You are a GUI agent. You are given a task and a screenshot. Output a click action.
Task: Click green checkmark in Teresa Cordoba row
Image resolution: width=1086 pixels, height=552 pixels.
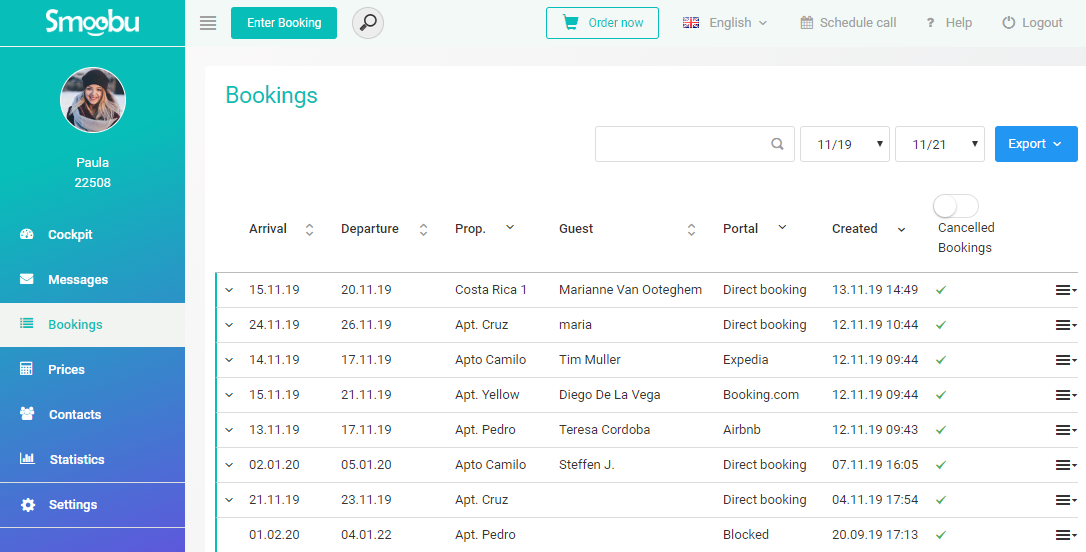point(941,429)
